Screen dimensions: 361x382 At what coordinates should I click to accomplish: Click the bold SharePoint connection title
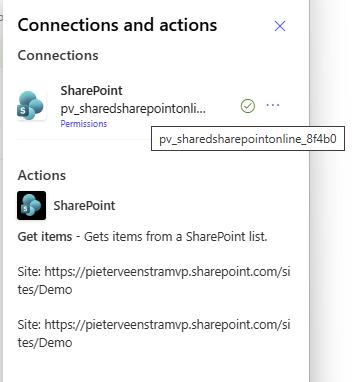(x=91, y=91)
